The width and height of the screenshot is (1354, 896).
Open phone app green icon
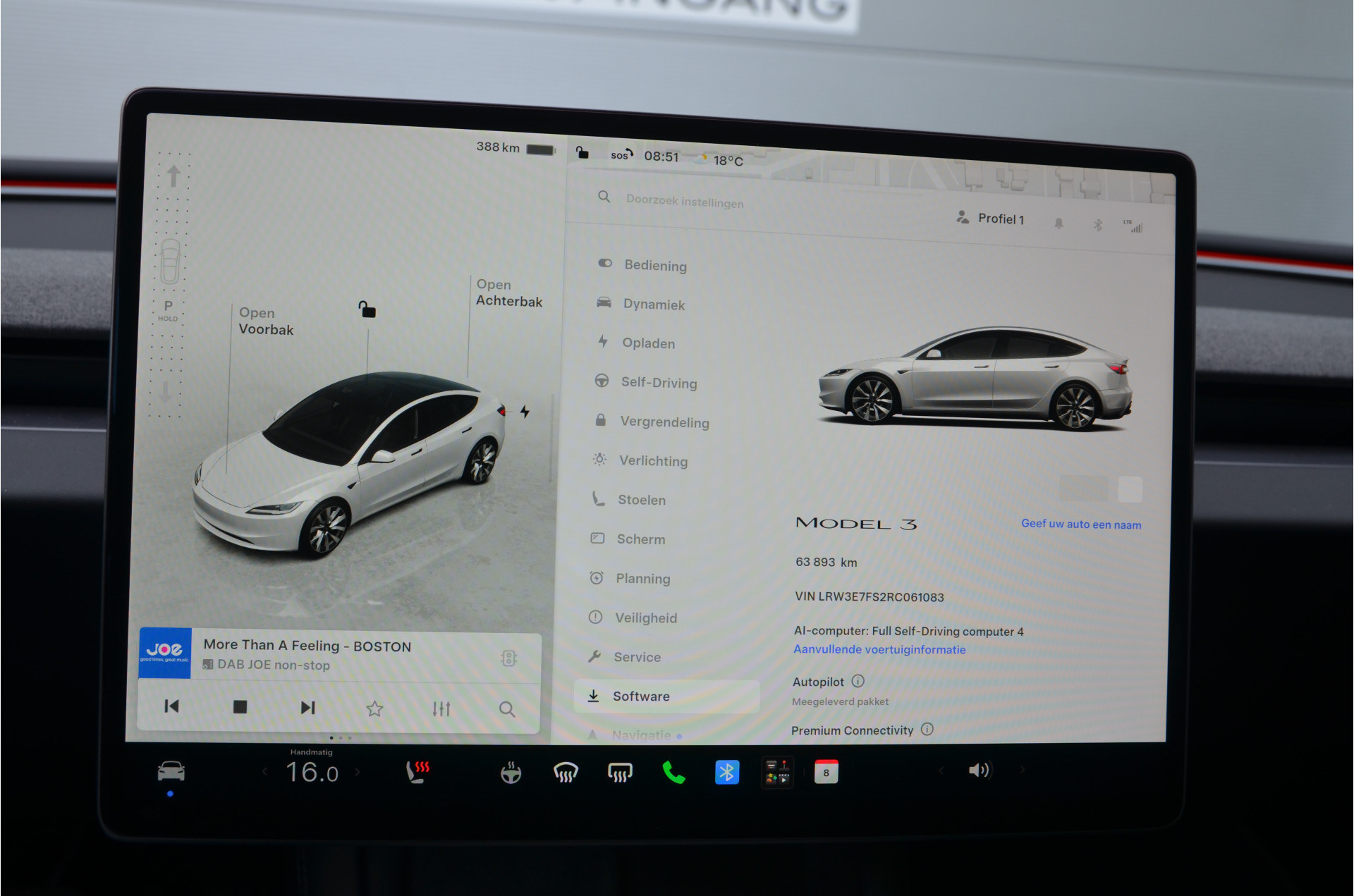pyautogui.click(x=674, y=773)
